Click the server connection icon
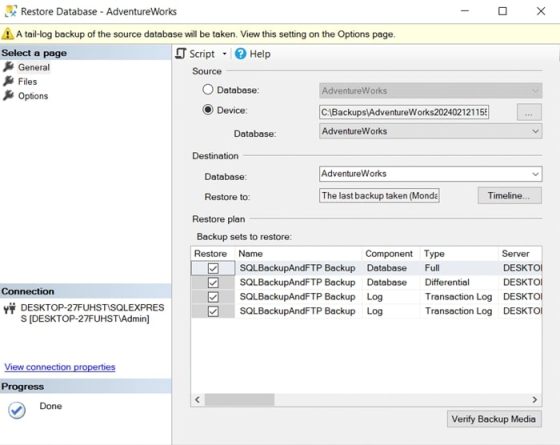 10,308
